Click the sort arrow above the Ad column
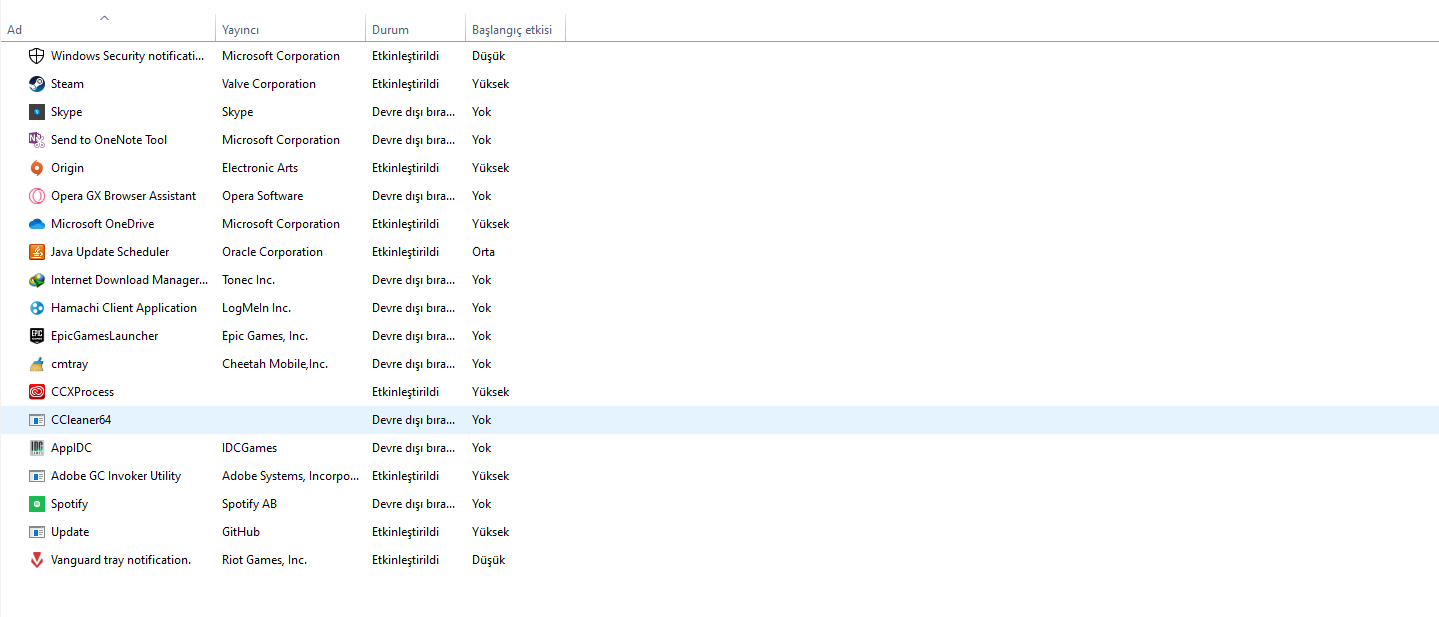The height and width of the screenshot is (617, 1439). click(x=105, y=17)
